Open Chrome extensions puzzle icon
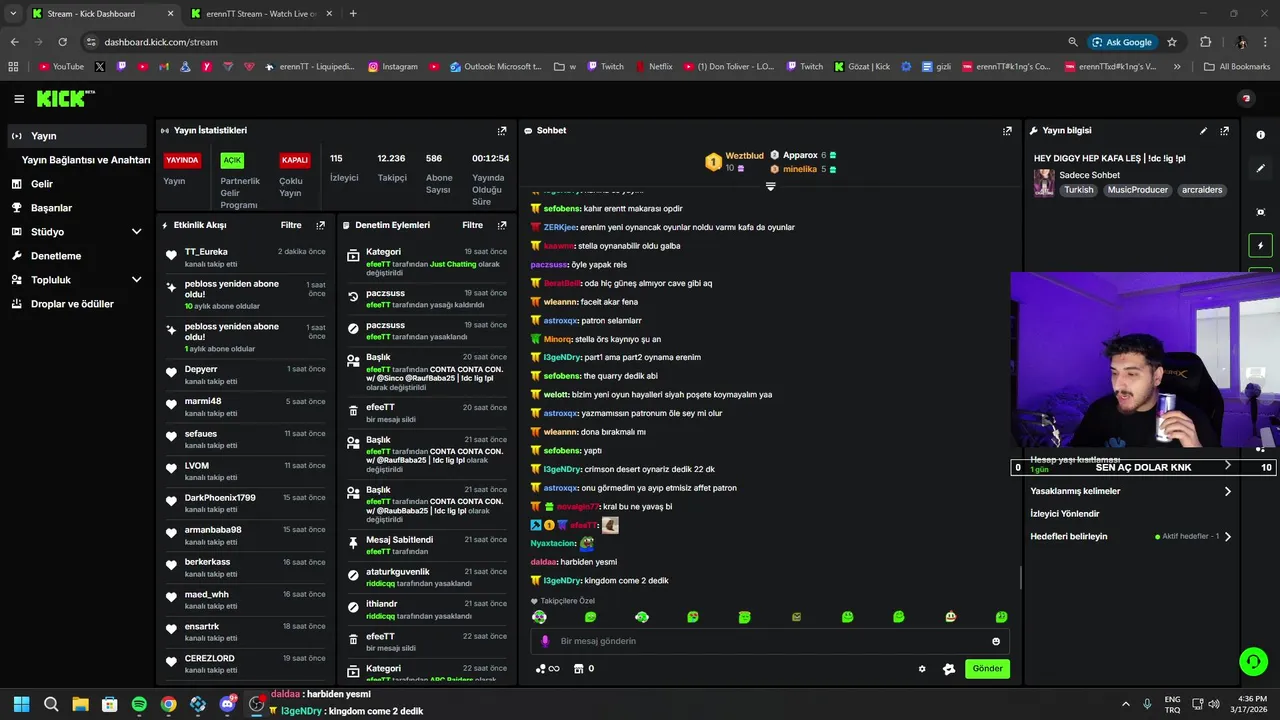This screenshot has width=1280, height=720. pyautogui.click(x=1205, y=42)
